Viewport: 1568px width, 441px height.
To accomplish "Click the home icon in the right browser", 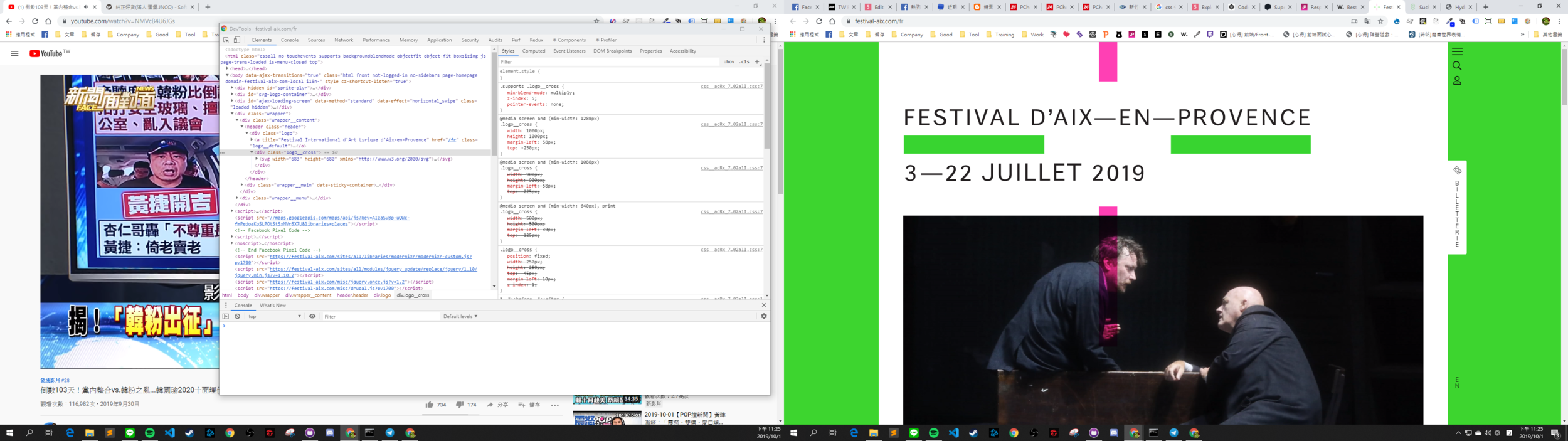I will [x=832, y=21].
